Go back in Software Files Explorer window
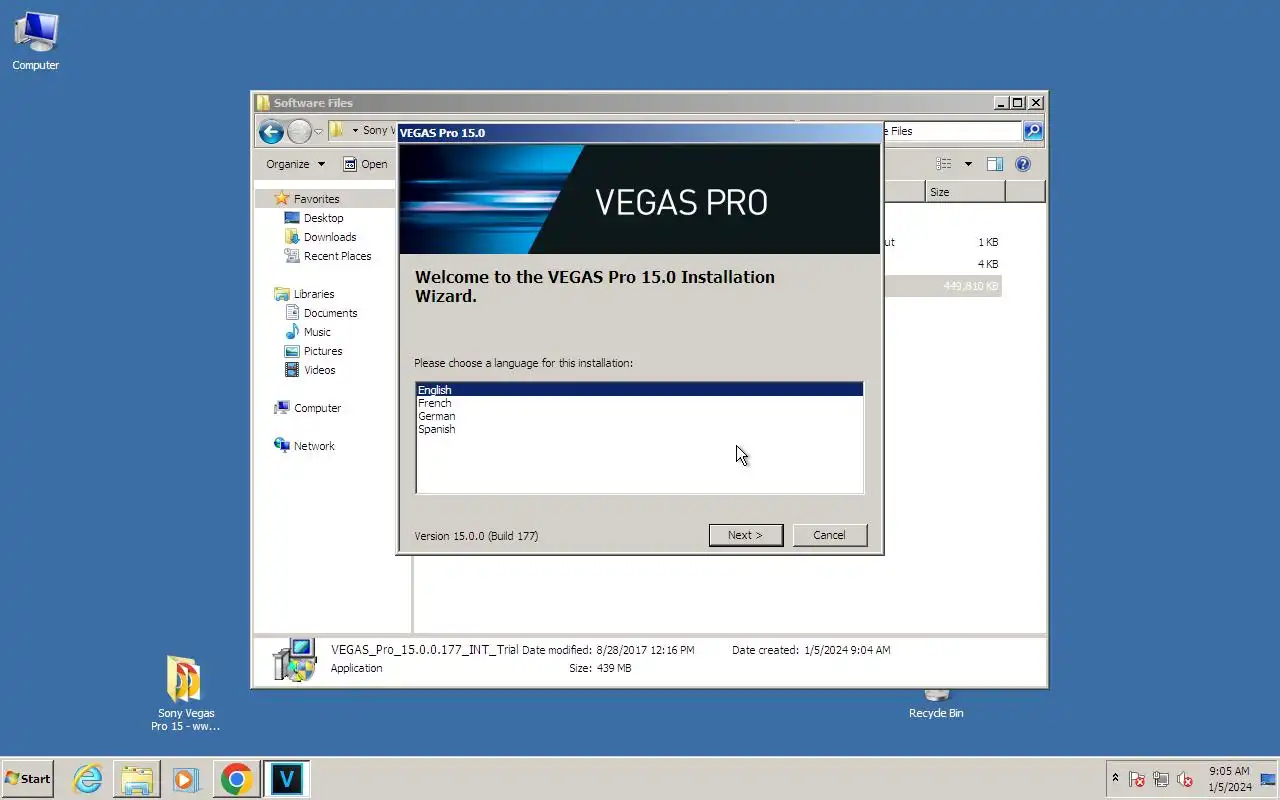 [x=270, y=131]
